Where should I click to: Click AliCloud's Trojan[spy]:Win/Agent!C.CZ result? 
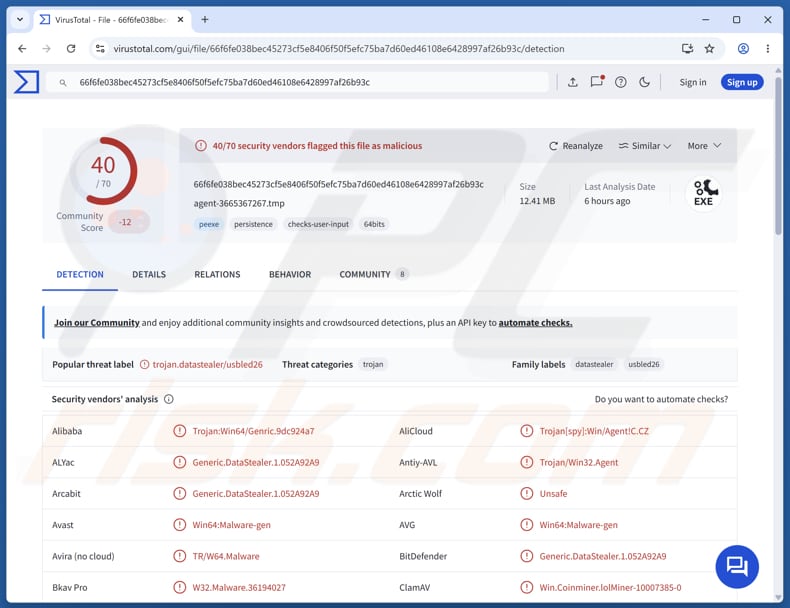tap(594, 431)
